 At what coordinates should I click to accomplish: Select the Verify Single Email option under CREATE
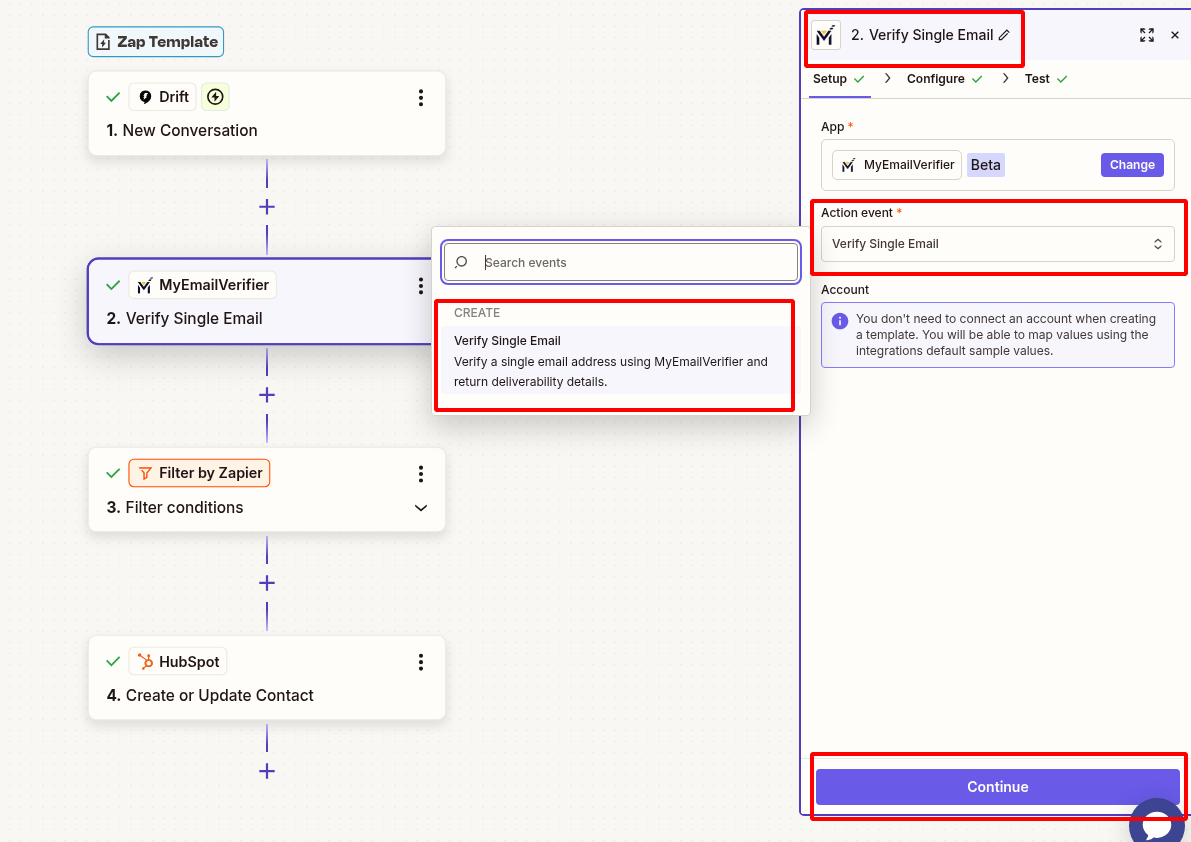pyautogui.click(x=614, y=360)
